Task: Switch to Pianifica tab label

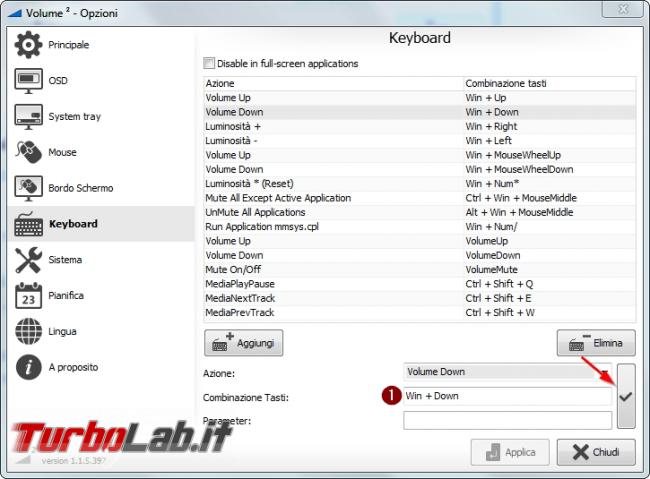Action: (x=66, y=296)
